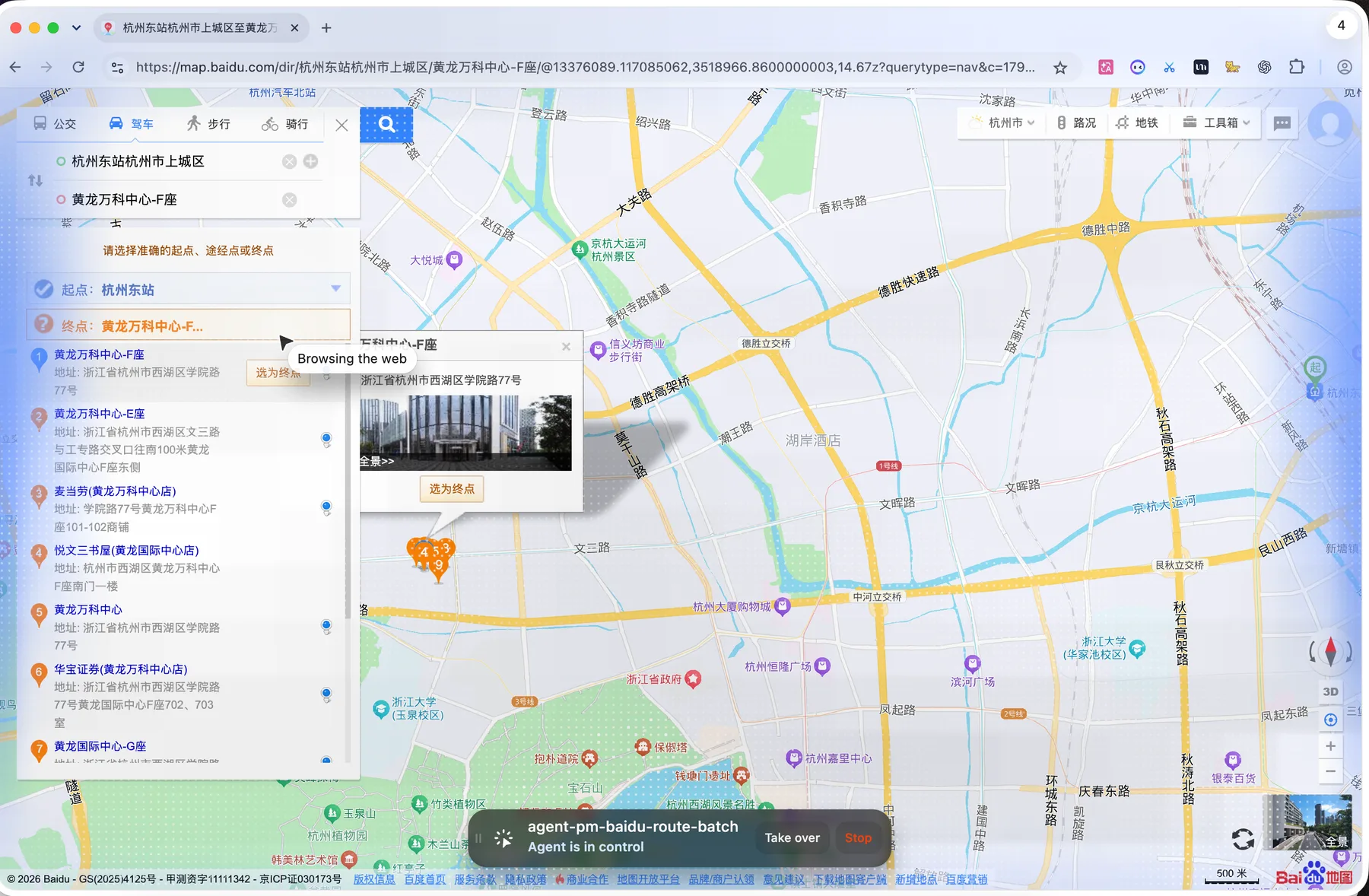Image resolution: width=1369 pixels, height=896 pixels.
Task: Click the 杭州嘉里中心 map marker
Action: (794, 758)
